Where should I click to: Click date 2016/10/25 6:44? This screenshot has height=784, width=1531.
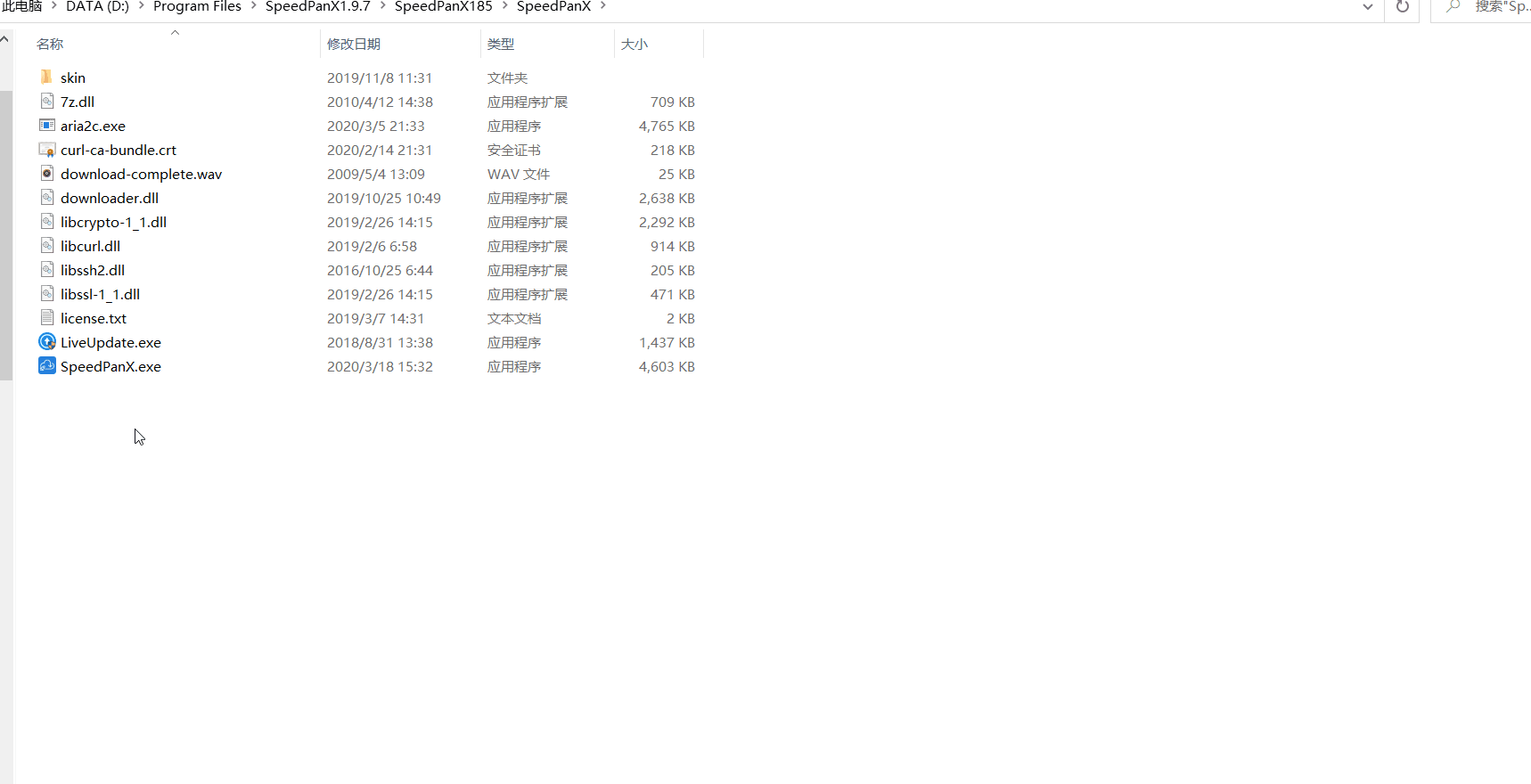(x=380, y=270)
